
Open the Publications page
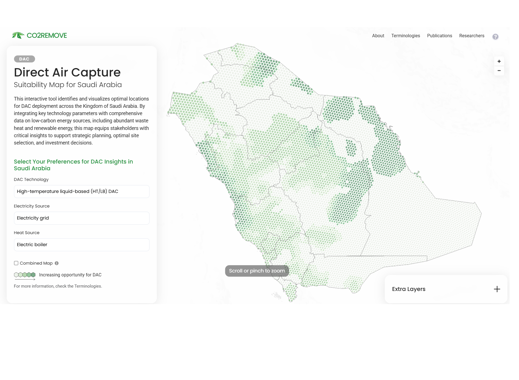tap(439, 36)
